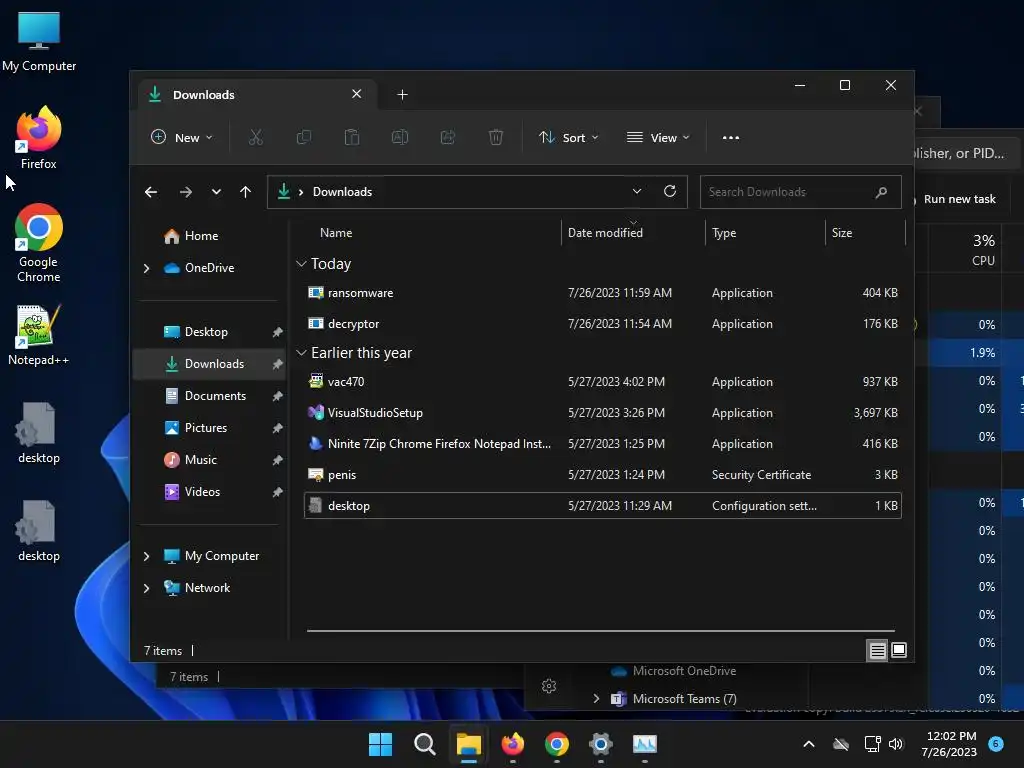Unpin Downloads from Quick access
The width and height of the screenshot is (1024, 768).
pos(278,364)
